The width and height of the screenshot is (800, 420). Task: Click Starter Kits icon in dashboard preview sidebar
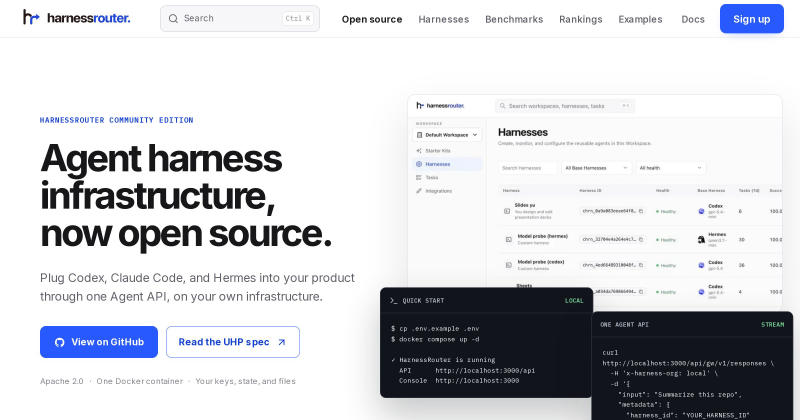click(419, 151)
